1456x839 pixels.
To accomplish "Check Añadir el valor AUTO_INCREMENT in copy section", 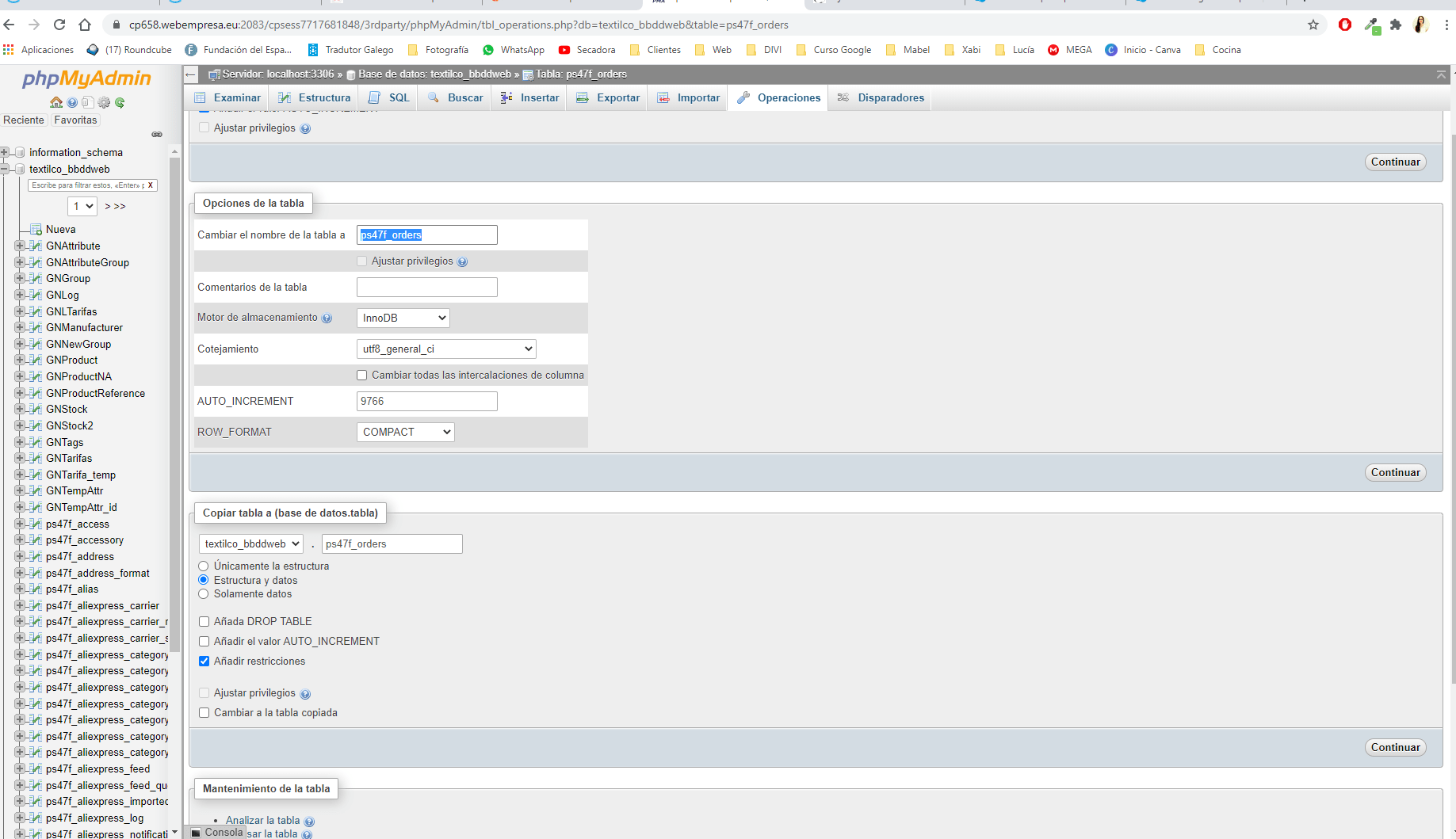I will point(204,642).
